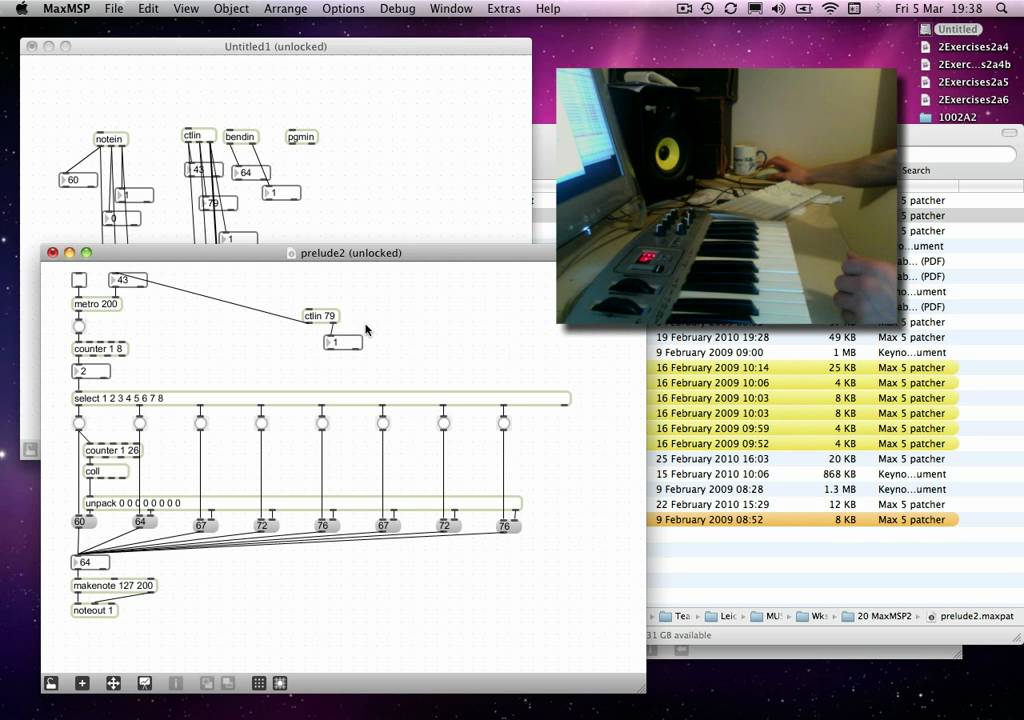Click prelude2.maxpat in Finder path bar
This screenshot has height=720, width=1024.
[970, 616]
